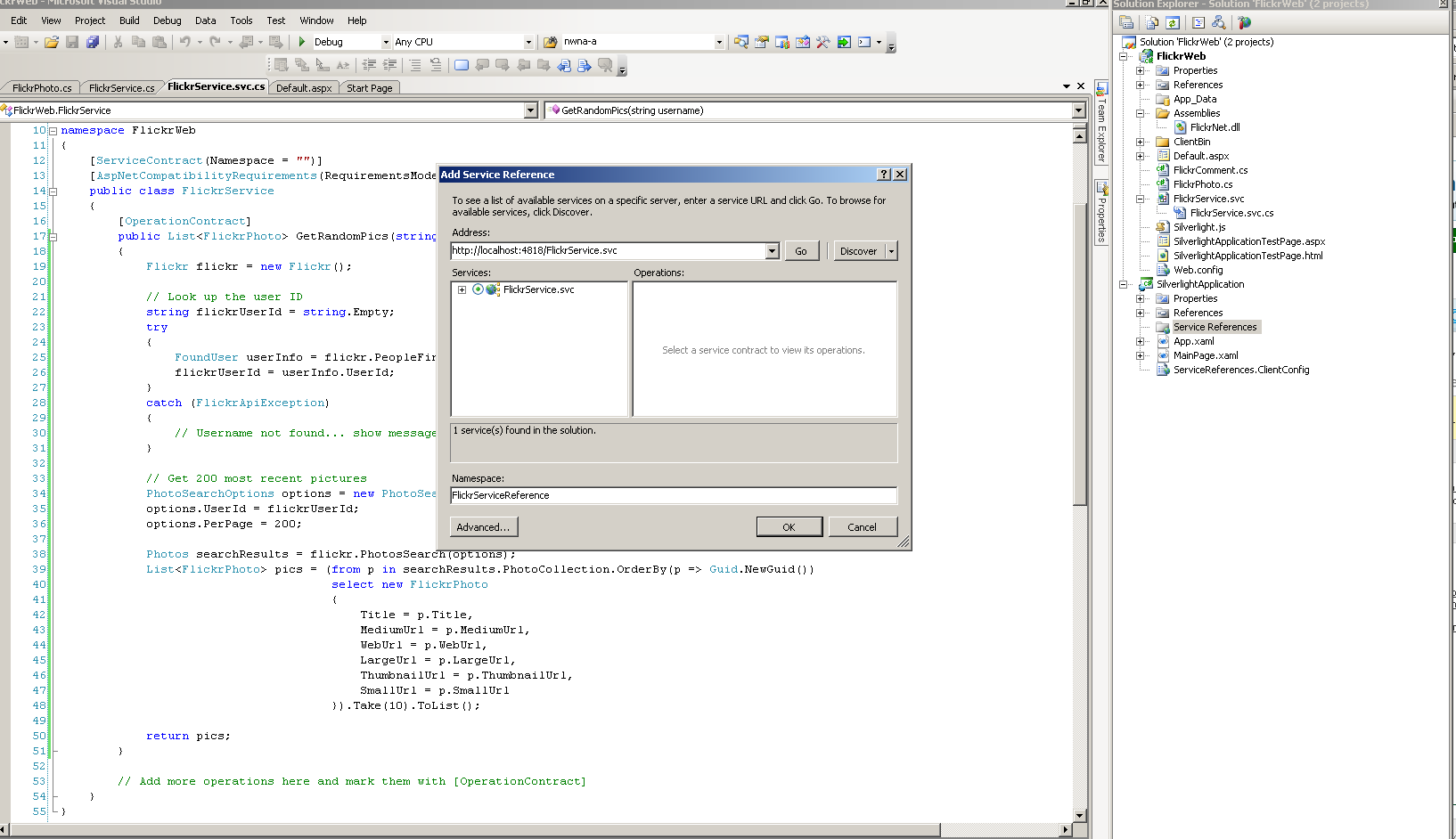
Task: Collapse the namespace FlickrWeb code region
Action: (53, 131)
